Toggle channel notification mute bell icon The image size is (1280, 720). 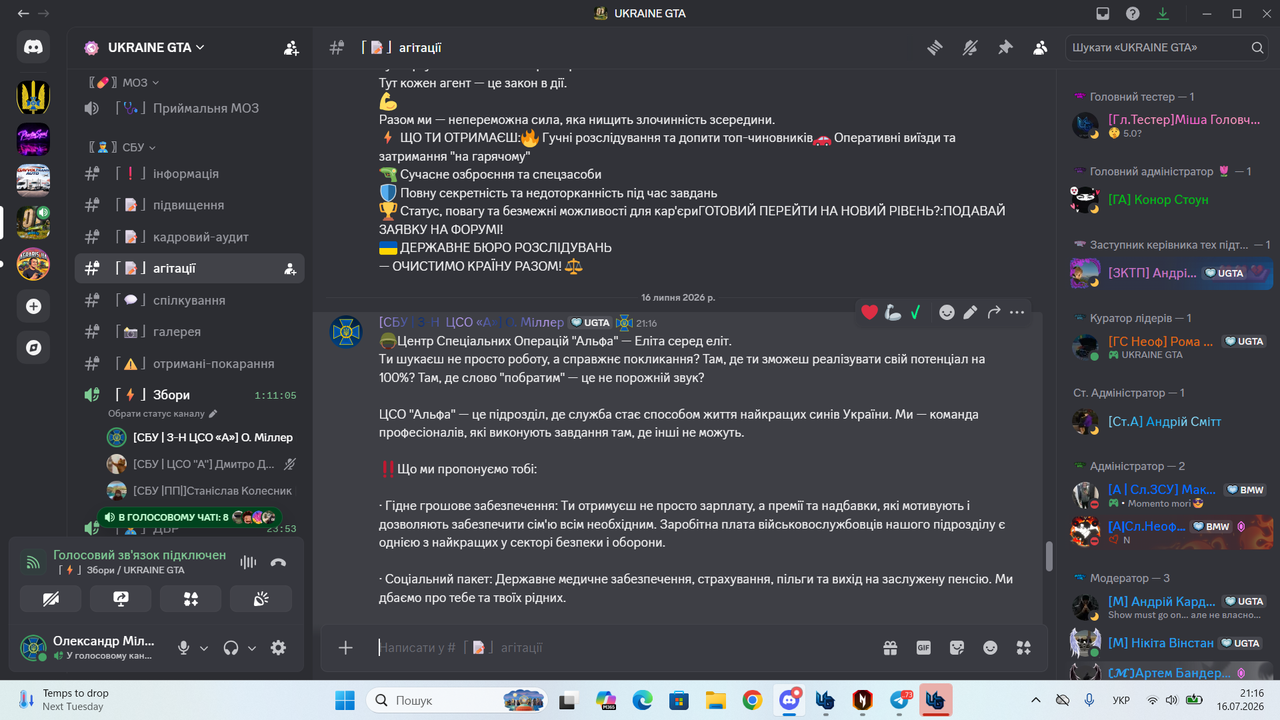pyautogui.click(x=970, y=47)
